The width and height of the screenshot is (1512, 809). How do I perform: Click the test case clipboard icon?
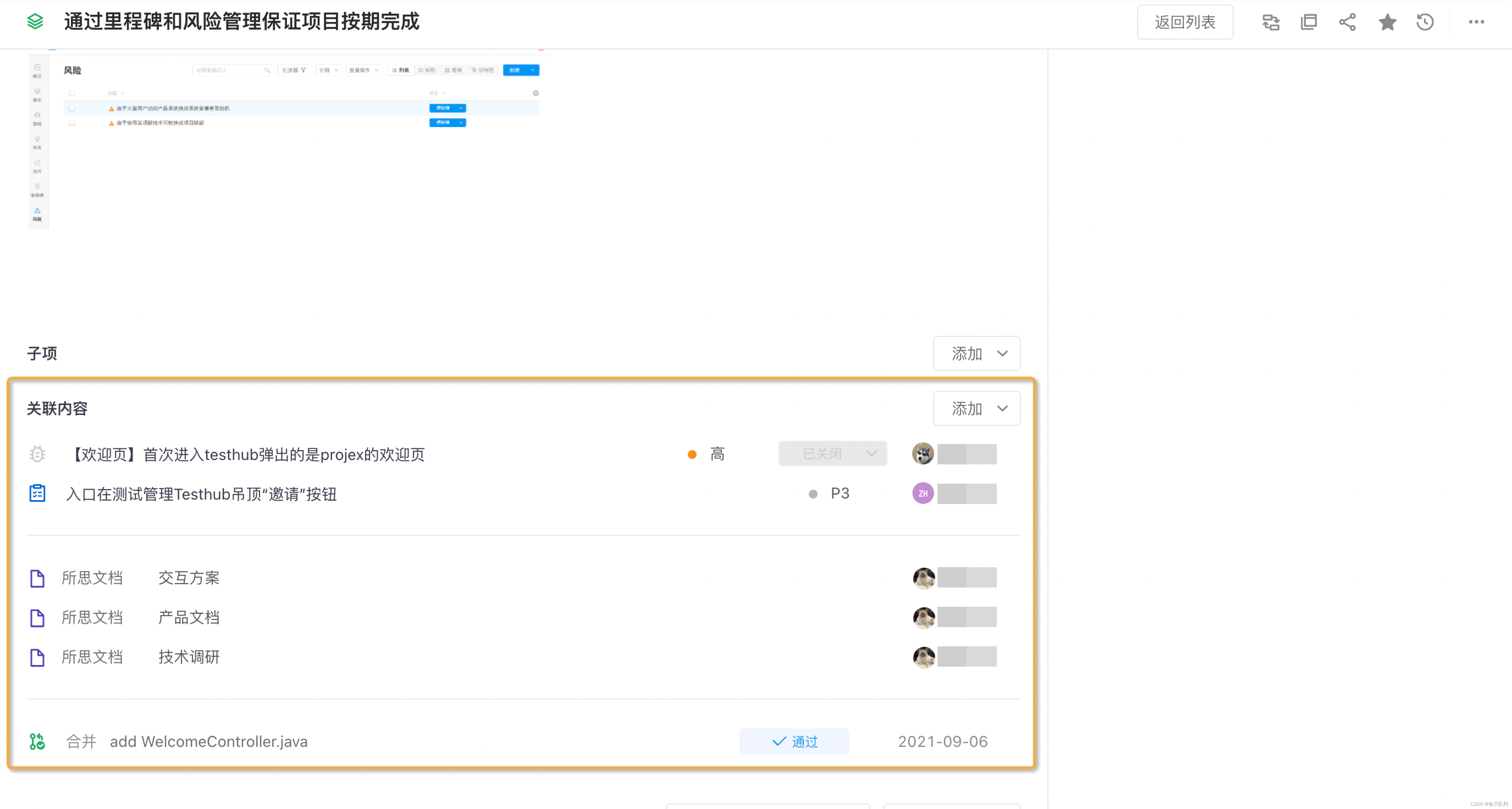click(38, 493)
